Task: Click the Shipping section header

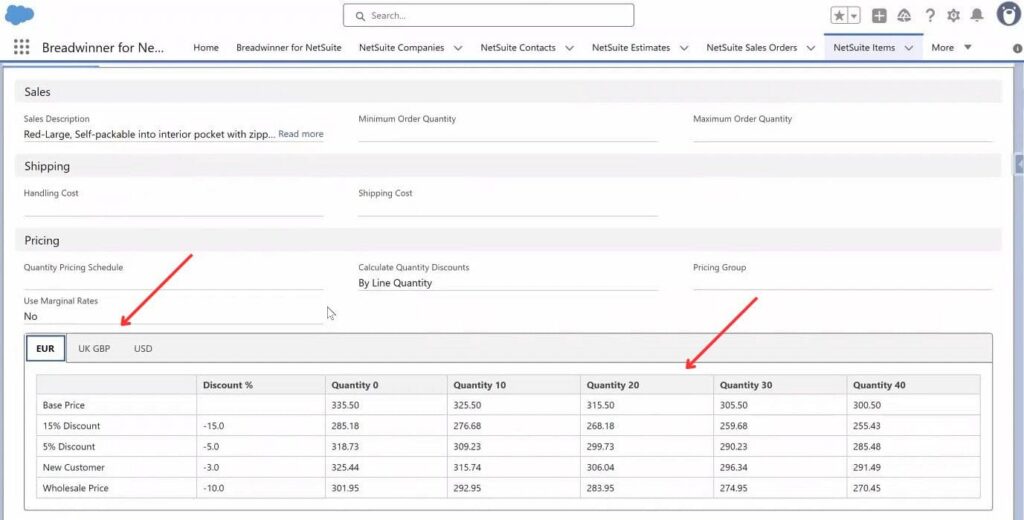Action: (x=508, y=166)
